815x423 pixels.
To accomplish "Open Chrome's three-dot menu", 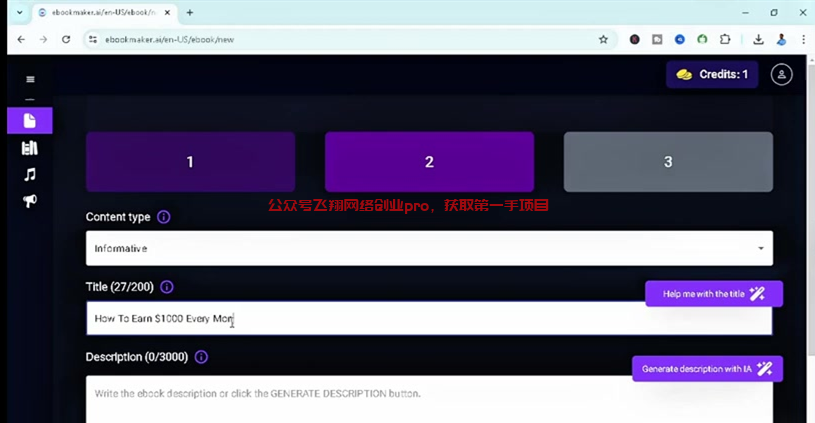I will point(802,39).
